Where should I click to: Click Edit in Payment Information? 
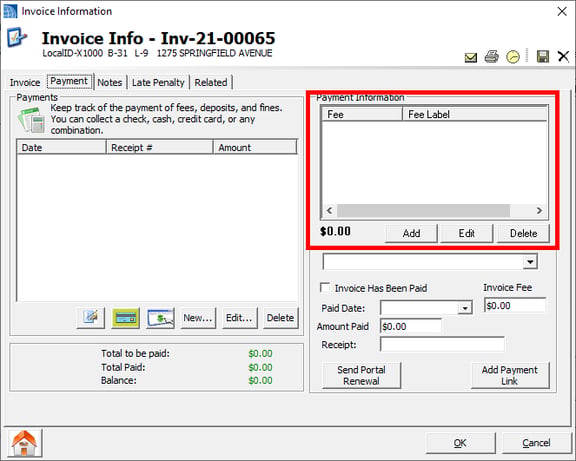pyautogui.click(x=467, y=233)
